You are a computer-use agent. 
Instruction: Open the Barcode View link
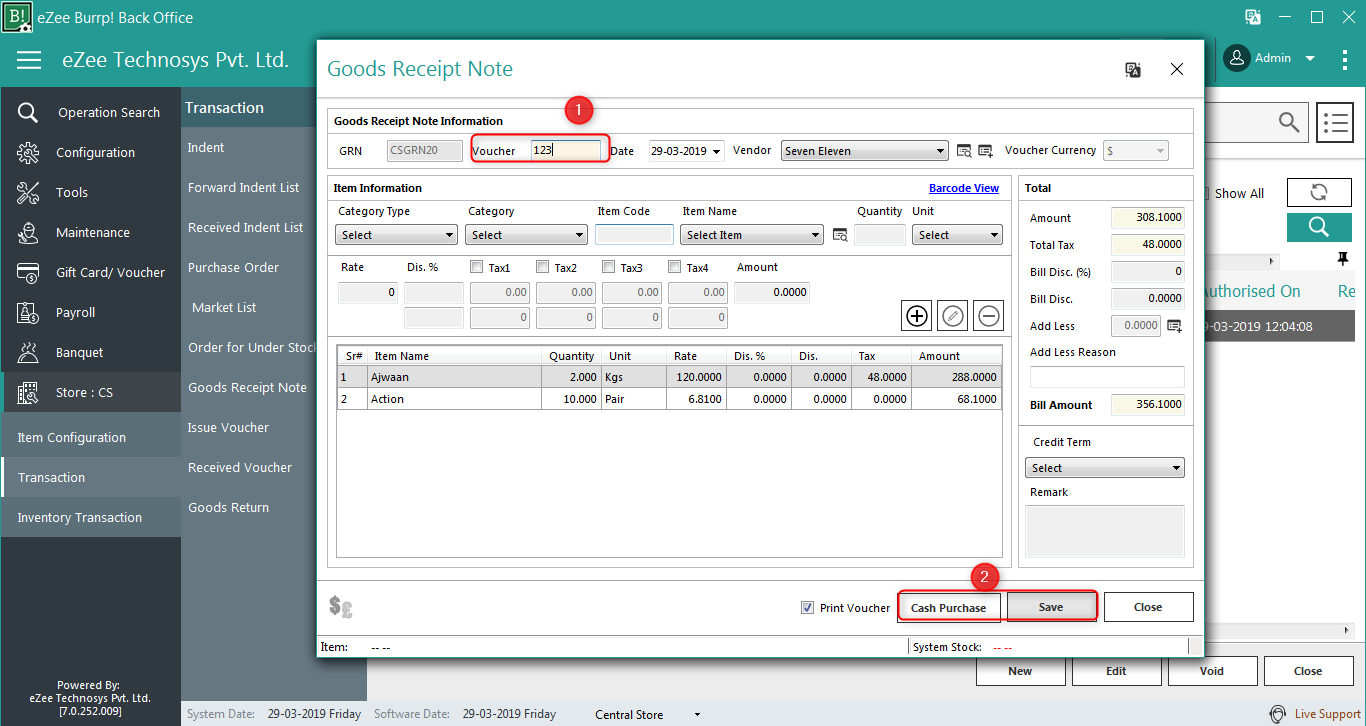964,188
